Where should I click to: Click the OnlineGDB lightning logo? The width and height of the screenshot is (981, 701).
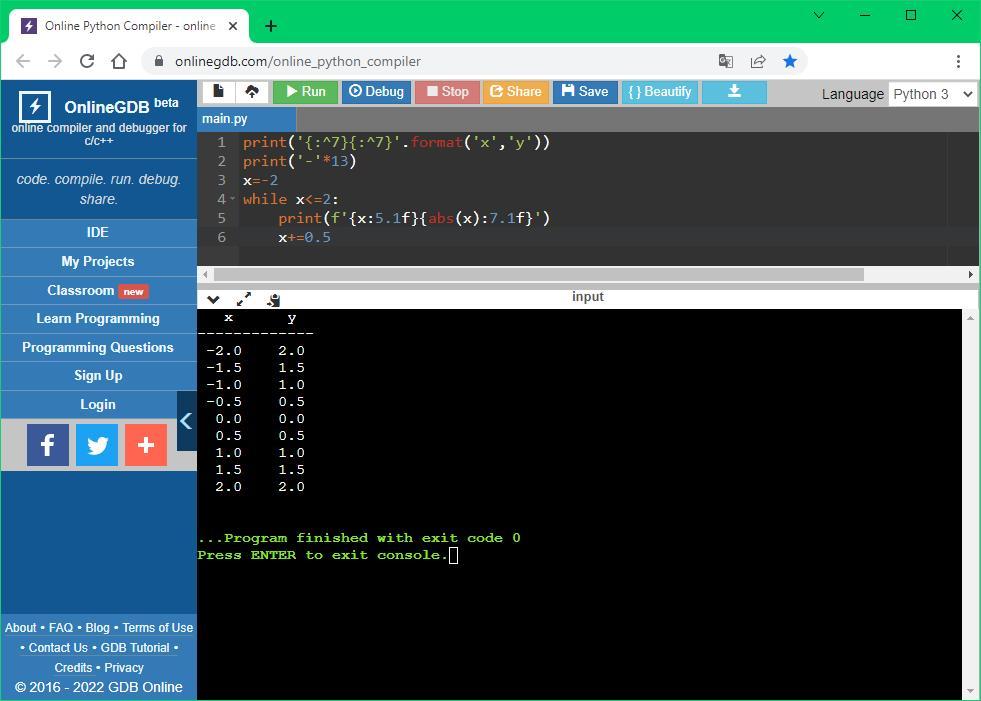35,106
